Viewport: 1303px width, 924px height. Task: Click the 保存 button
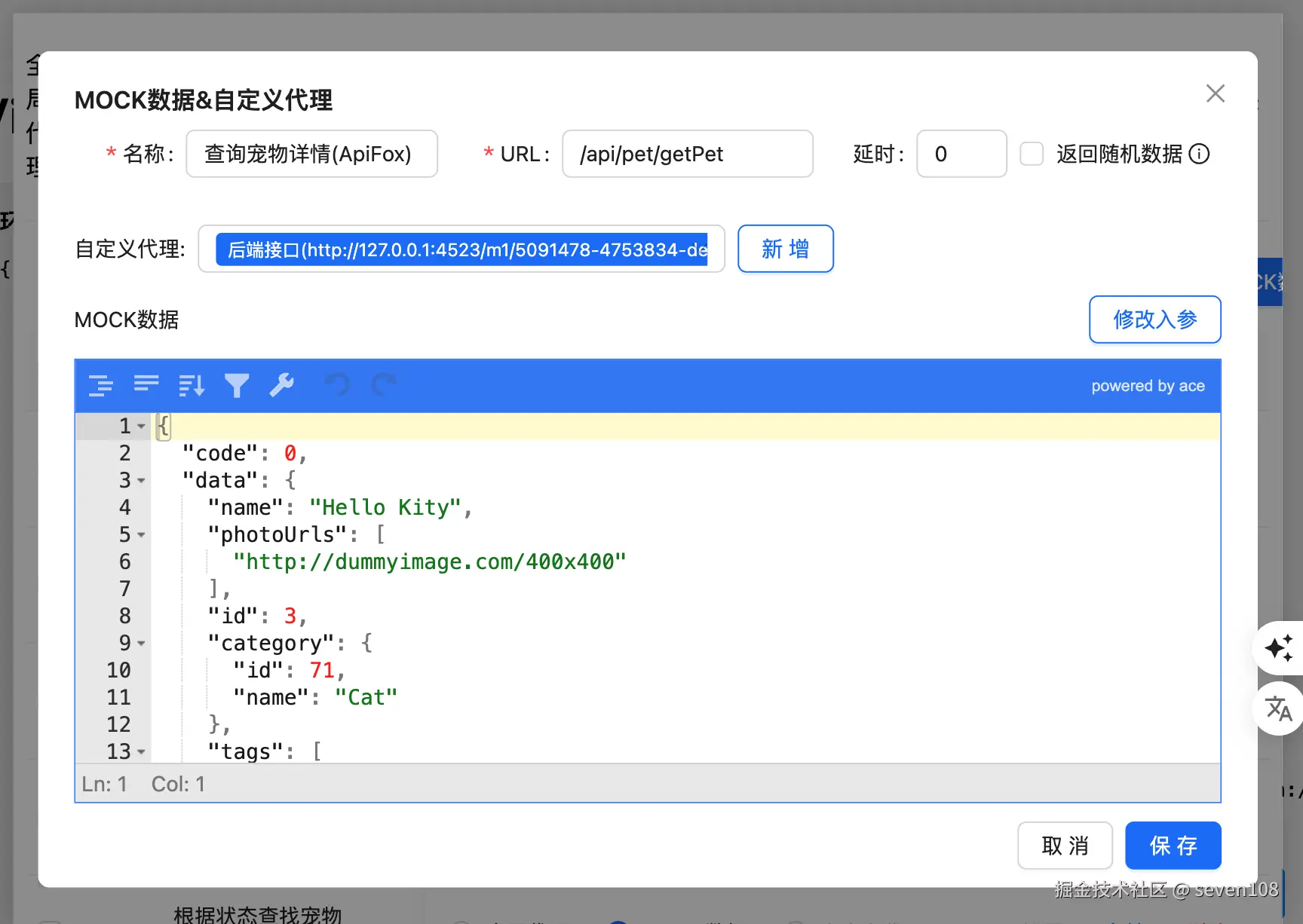[x=1173, y=846]
